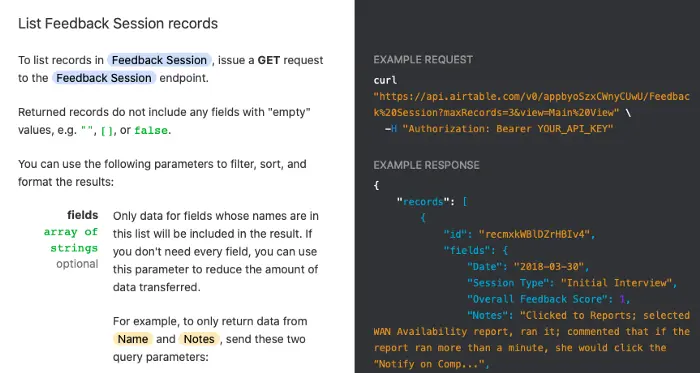
Task: Click the 'fields' parameter name
Action: click(x=83, y=215)
